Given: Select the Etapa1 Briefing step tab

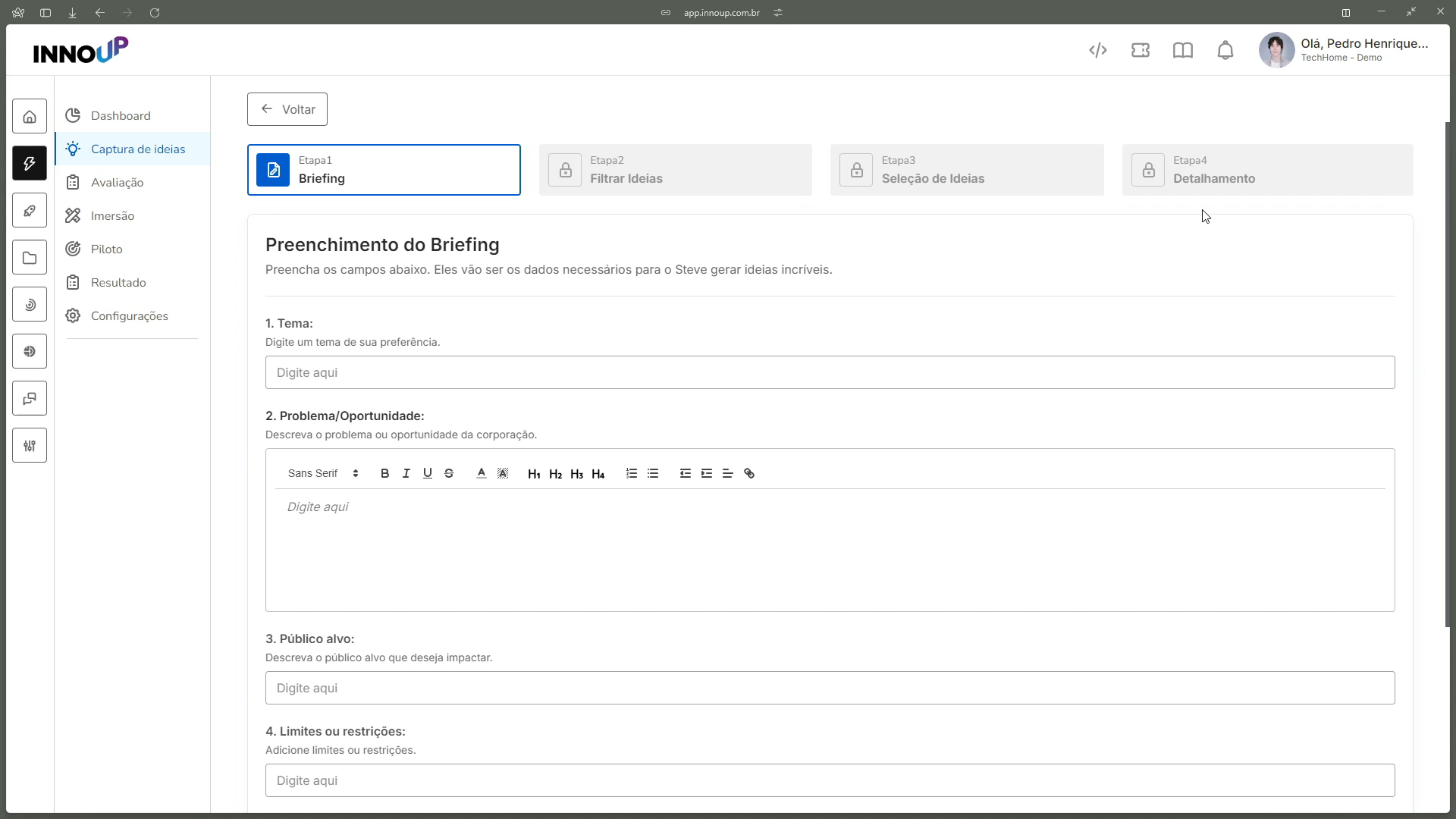Looking at the screenshot, I should click(x=384, y=170).
